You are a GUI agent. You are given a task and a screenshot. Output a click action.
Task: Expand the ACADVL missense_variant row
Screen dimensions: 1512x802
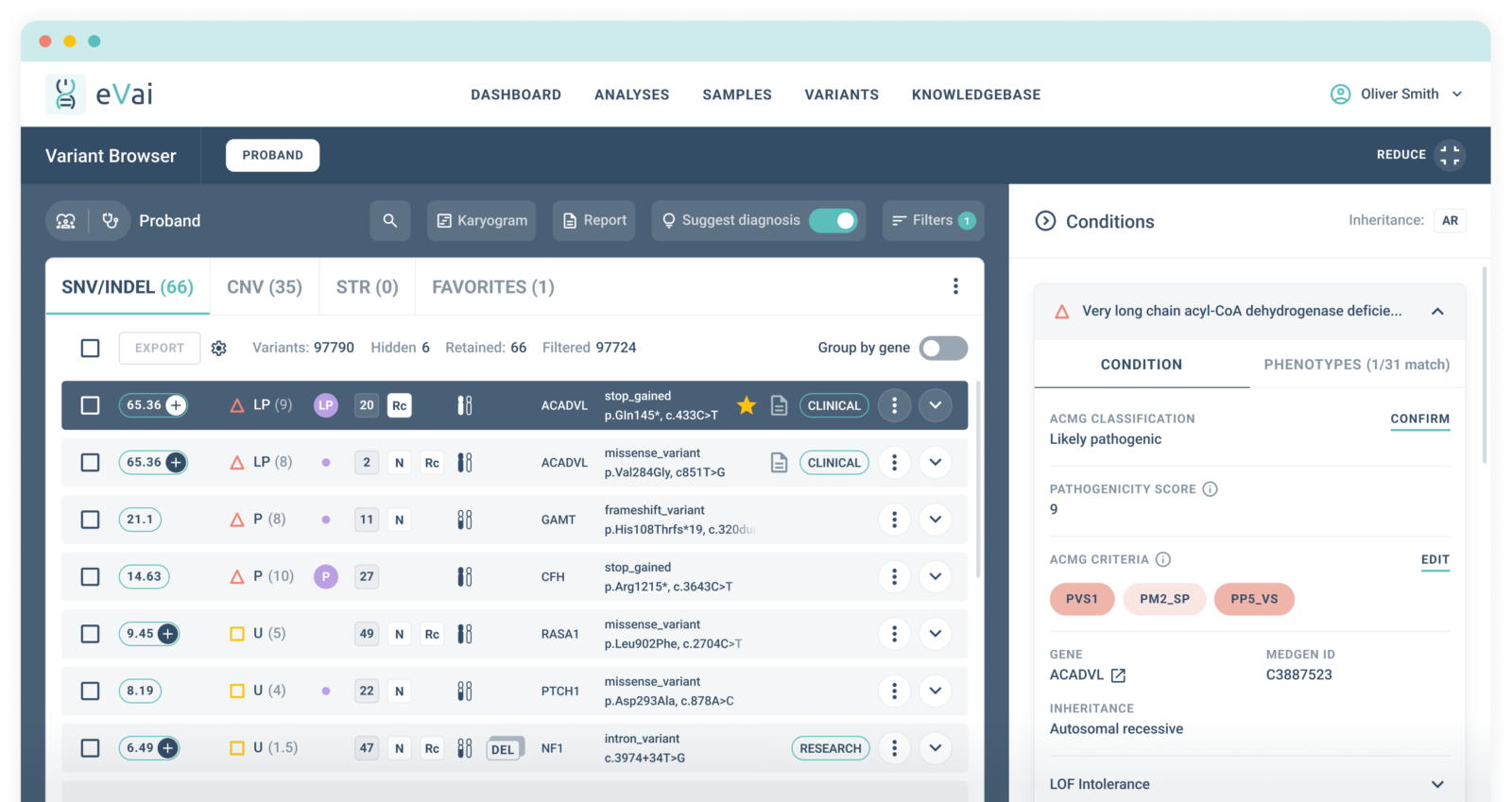click(x=935, y=463)
